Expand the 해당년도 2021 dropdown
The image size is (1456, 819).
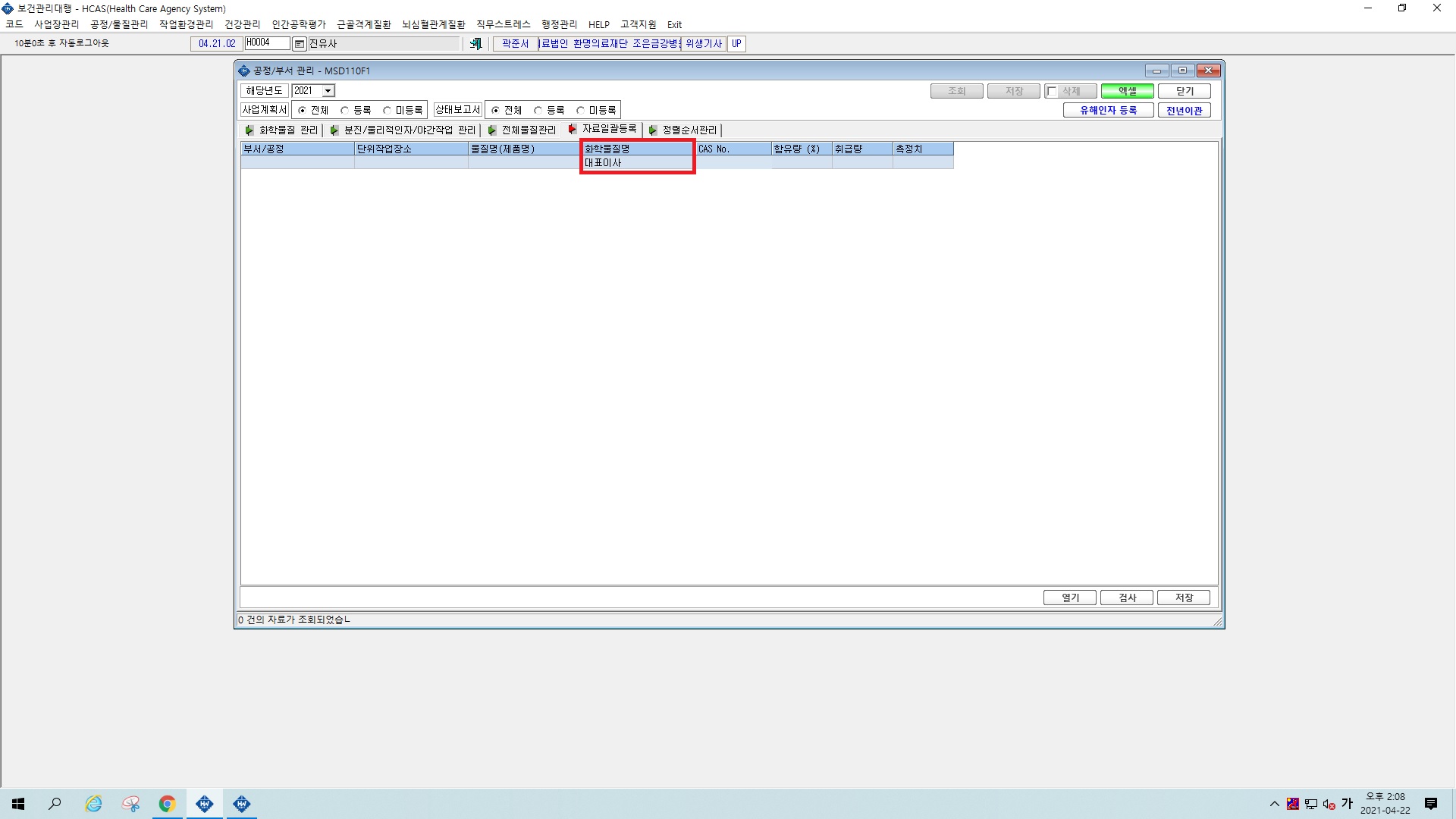(x=328, y=91)
